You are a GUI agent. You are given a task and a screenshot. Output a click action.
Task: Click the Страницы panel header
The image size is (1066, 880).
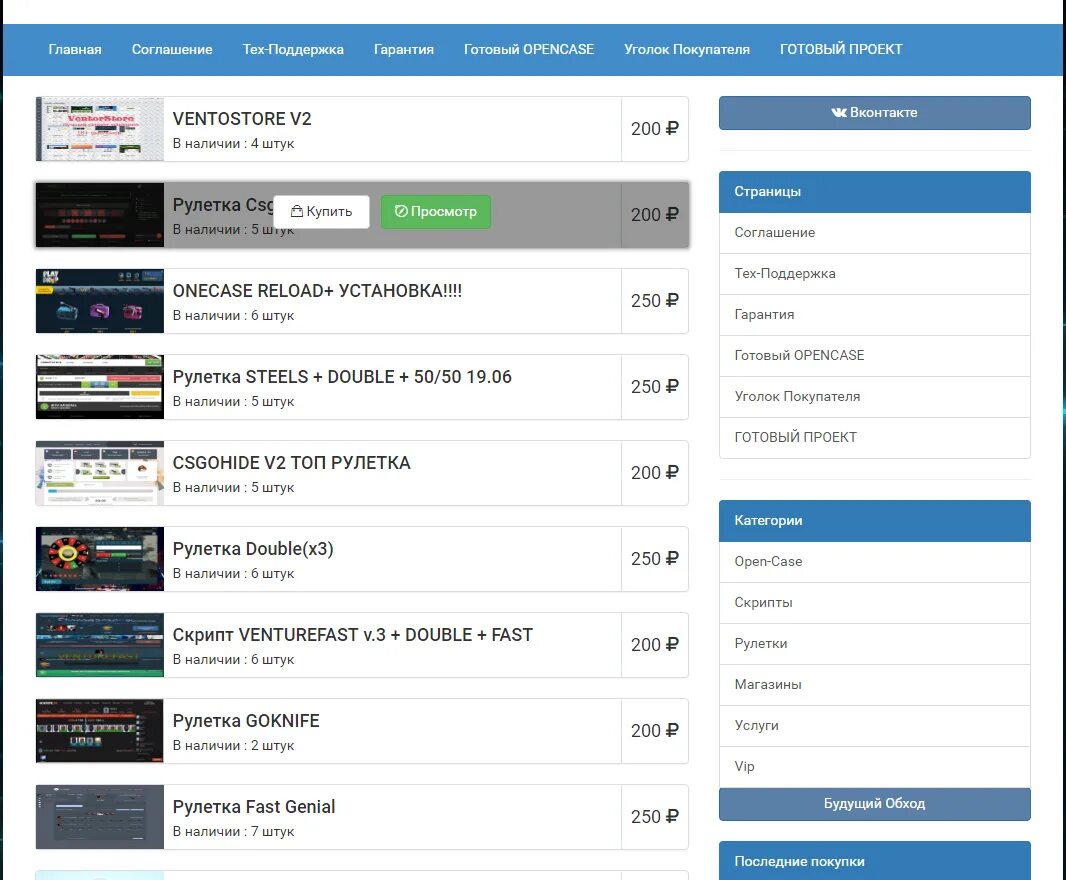(874, 192)
